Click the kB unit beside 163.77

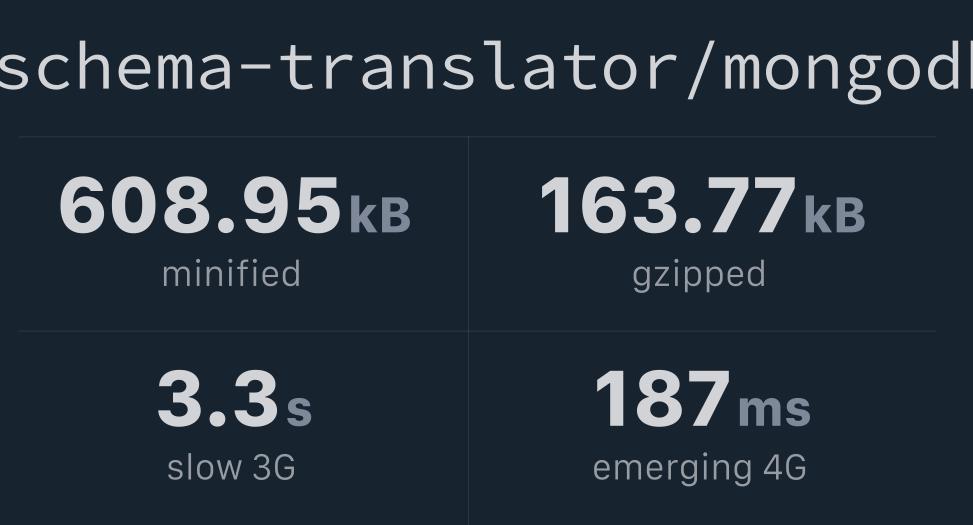click(x=834, y=215)
